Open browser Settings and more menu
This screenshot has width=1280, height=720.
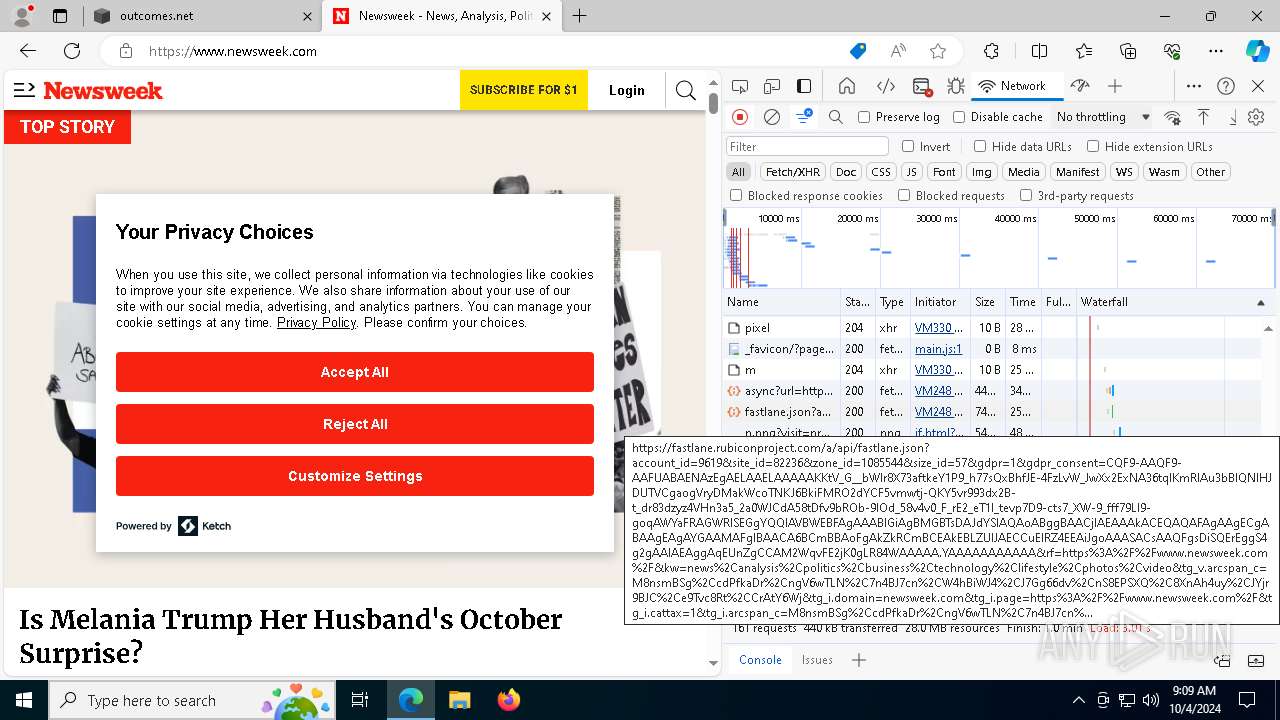click(x=1216, y=51)
